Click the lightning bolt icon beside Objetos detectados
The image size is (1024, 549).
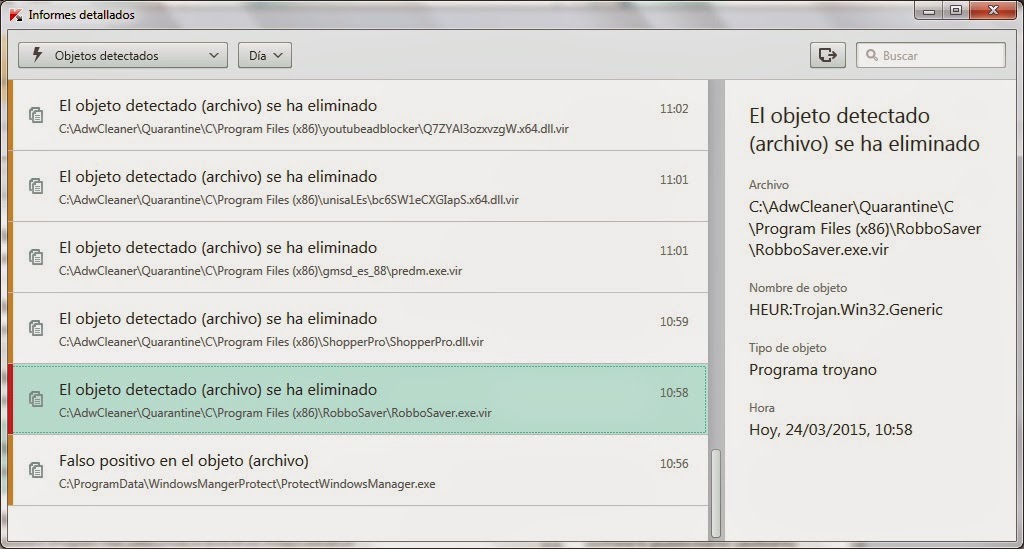coord(37,55)
